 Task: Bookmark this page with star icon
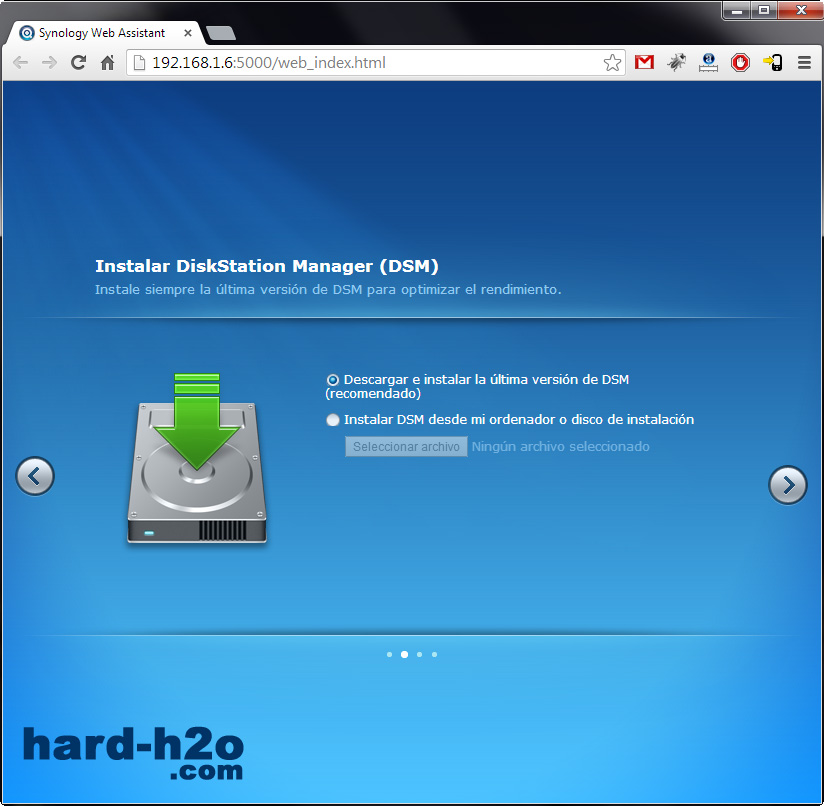[612, 63]
